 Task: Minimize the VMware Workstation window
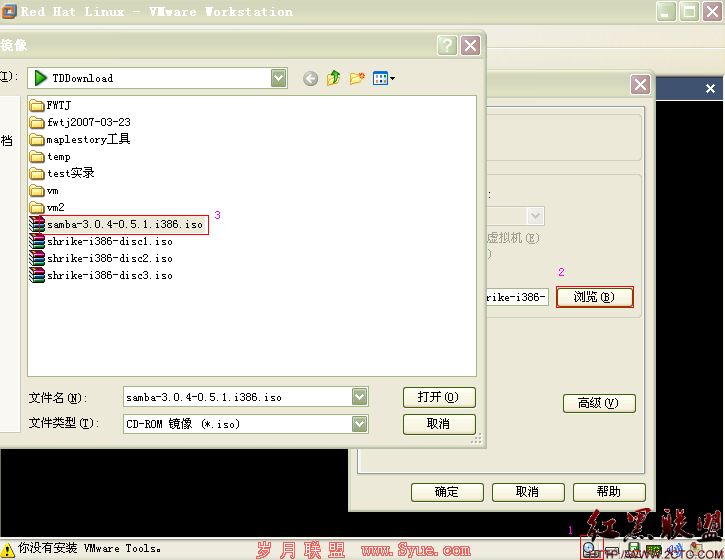click(666, 12)
